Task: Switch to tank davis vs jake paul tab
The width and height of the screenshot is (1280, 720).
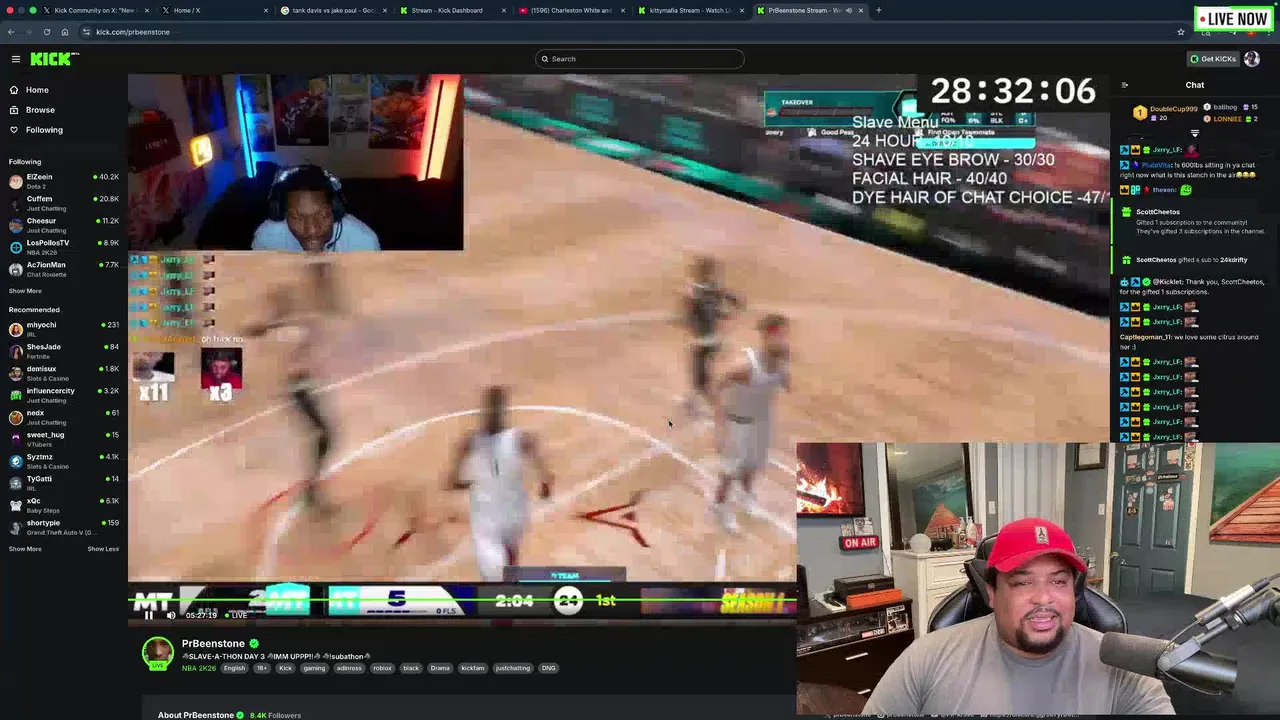Action: [332, 10]
